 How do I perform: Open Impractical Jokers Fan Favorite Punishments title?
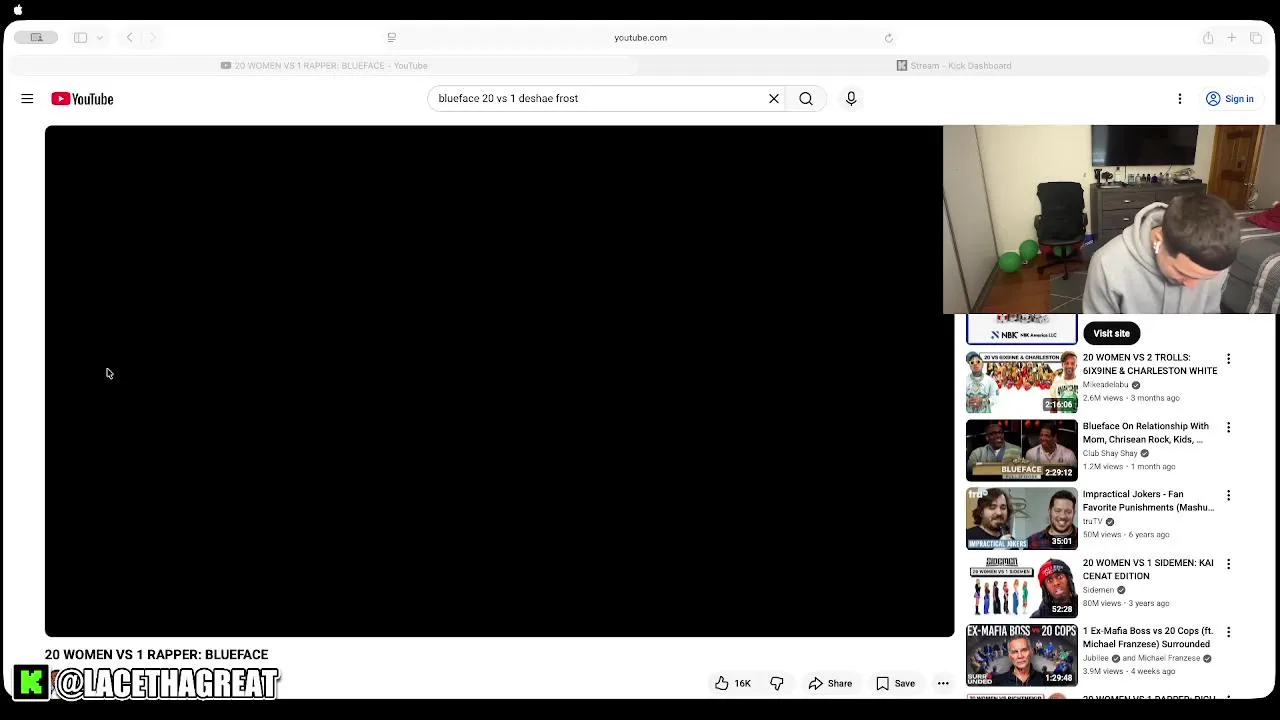point(1148,501)
